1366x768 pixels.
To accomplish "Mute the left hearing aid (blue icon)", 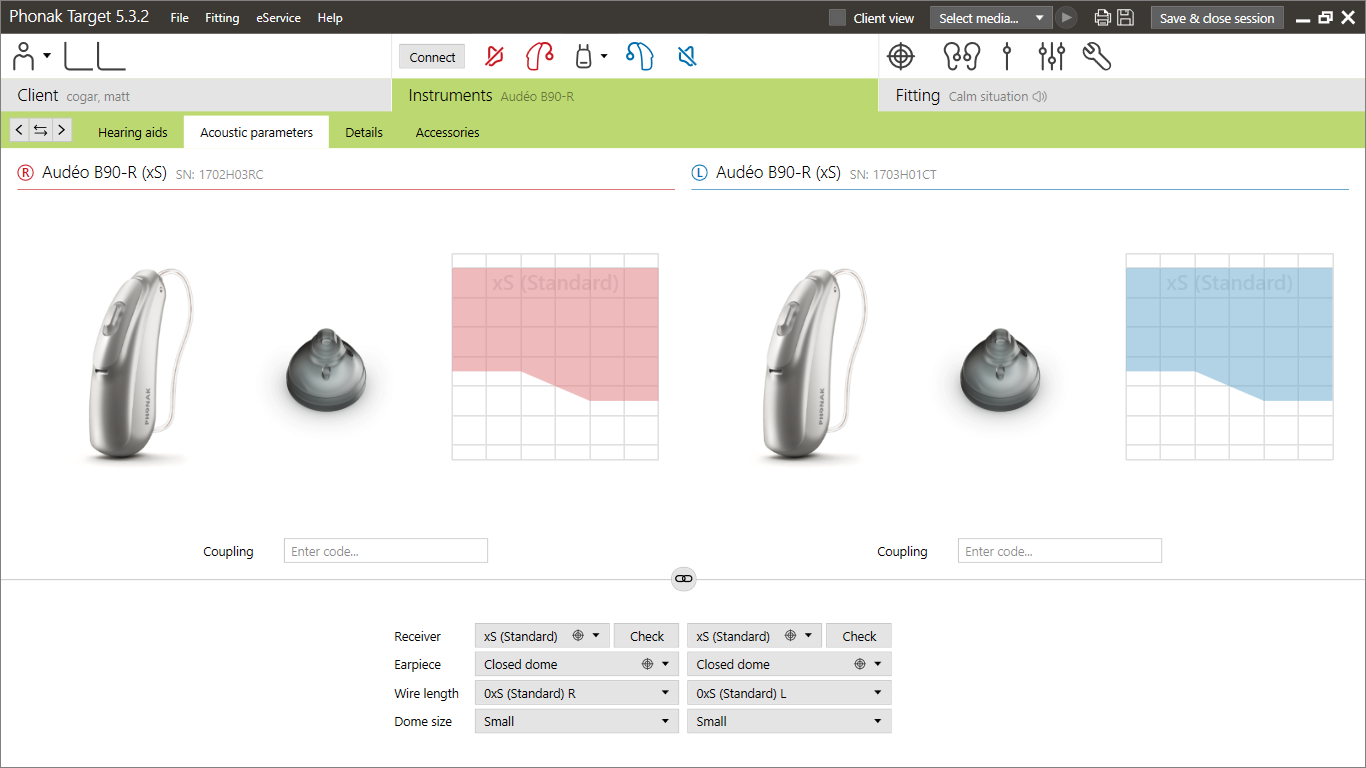I will pyautogui.click(x=687, y=56).
